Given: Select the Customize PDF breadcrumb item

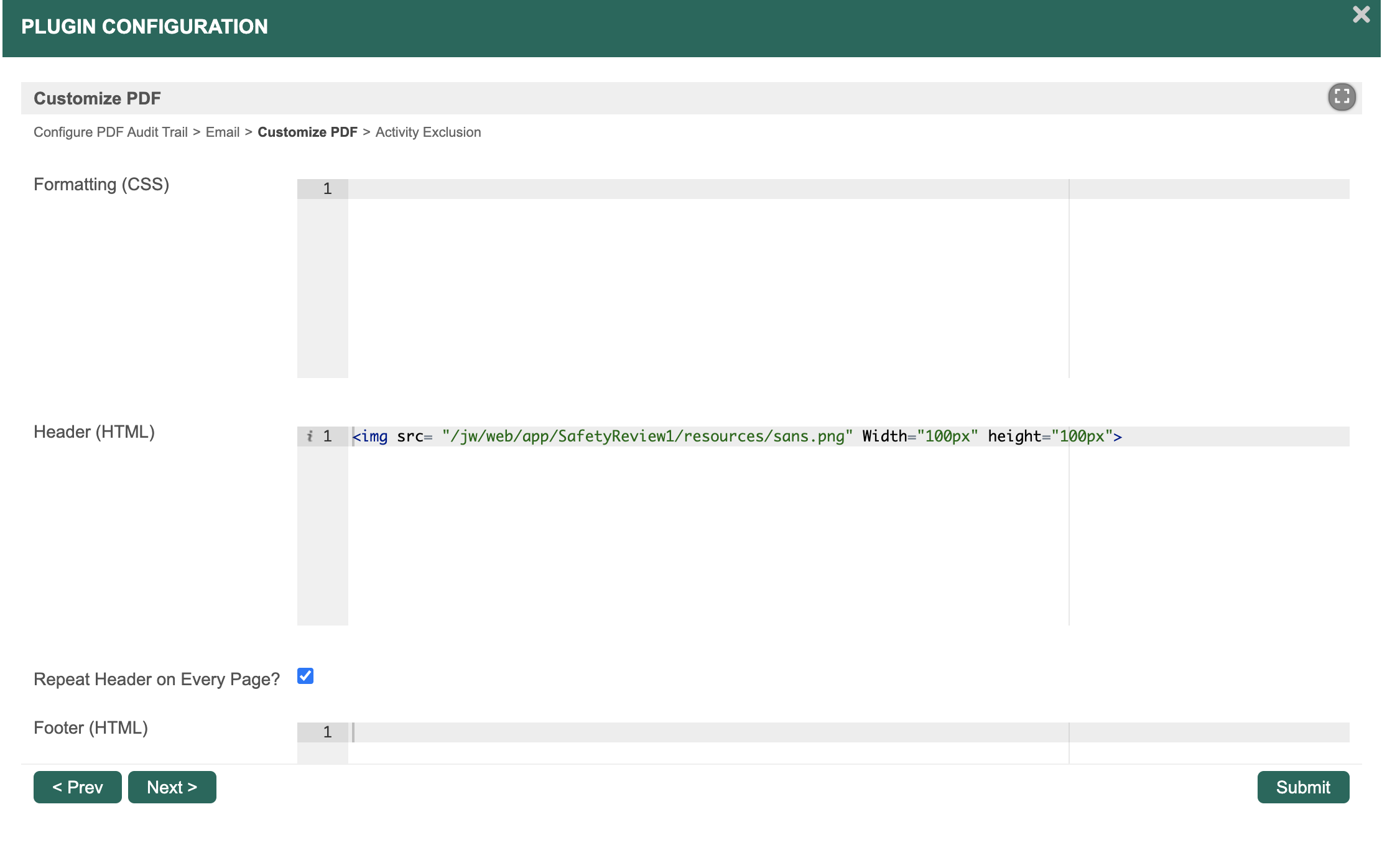Looking at the screenshot, I should [x=307, y=132].
